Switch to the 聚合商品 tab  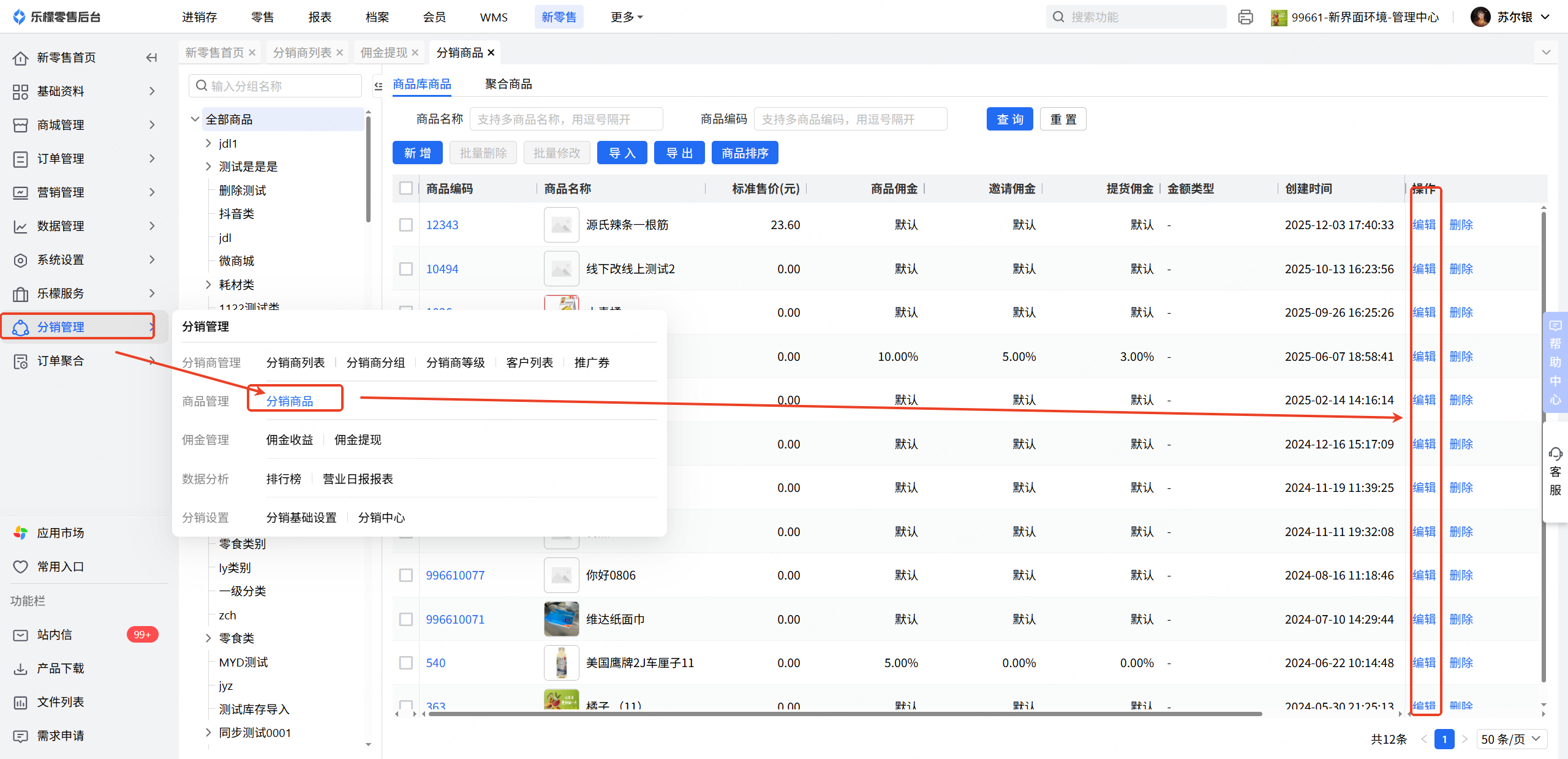pos(508,84)
